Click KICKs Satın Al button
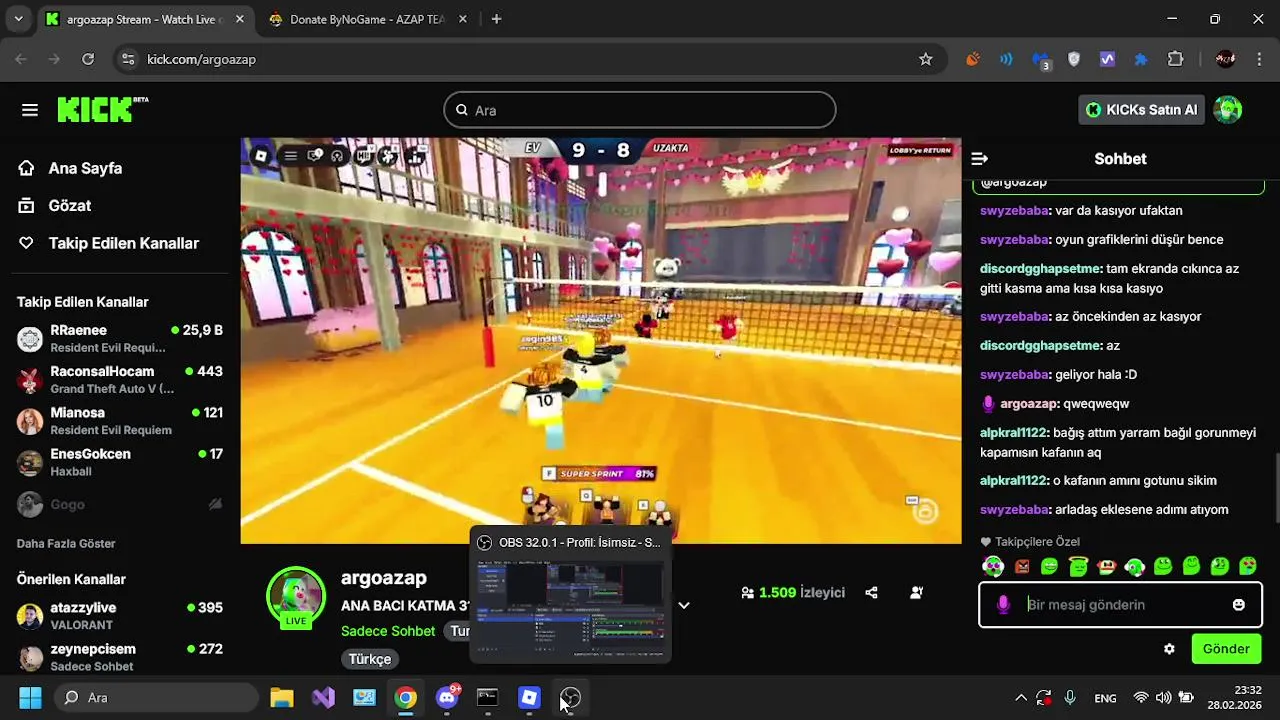The image size is (1280, 720). tap(1141, 110)
